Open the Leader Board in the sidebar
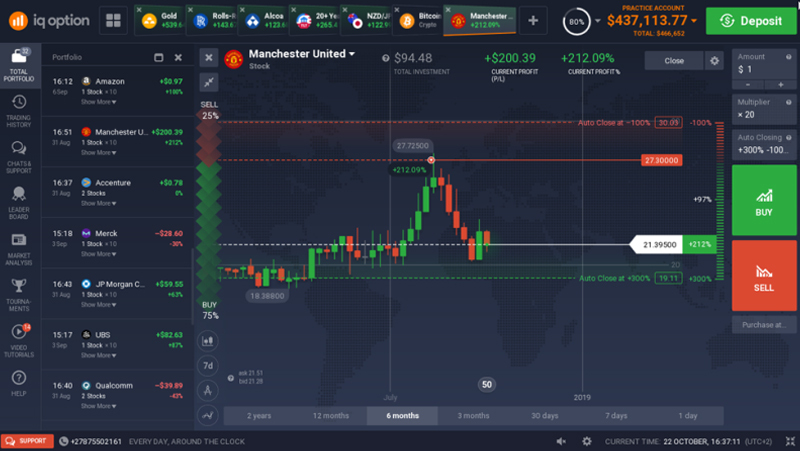The height and width of the screenshot is (451, 800). pos(19,203)
